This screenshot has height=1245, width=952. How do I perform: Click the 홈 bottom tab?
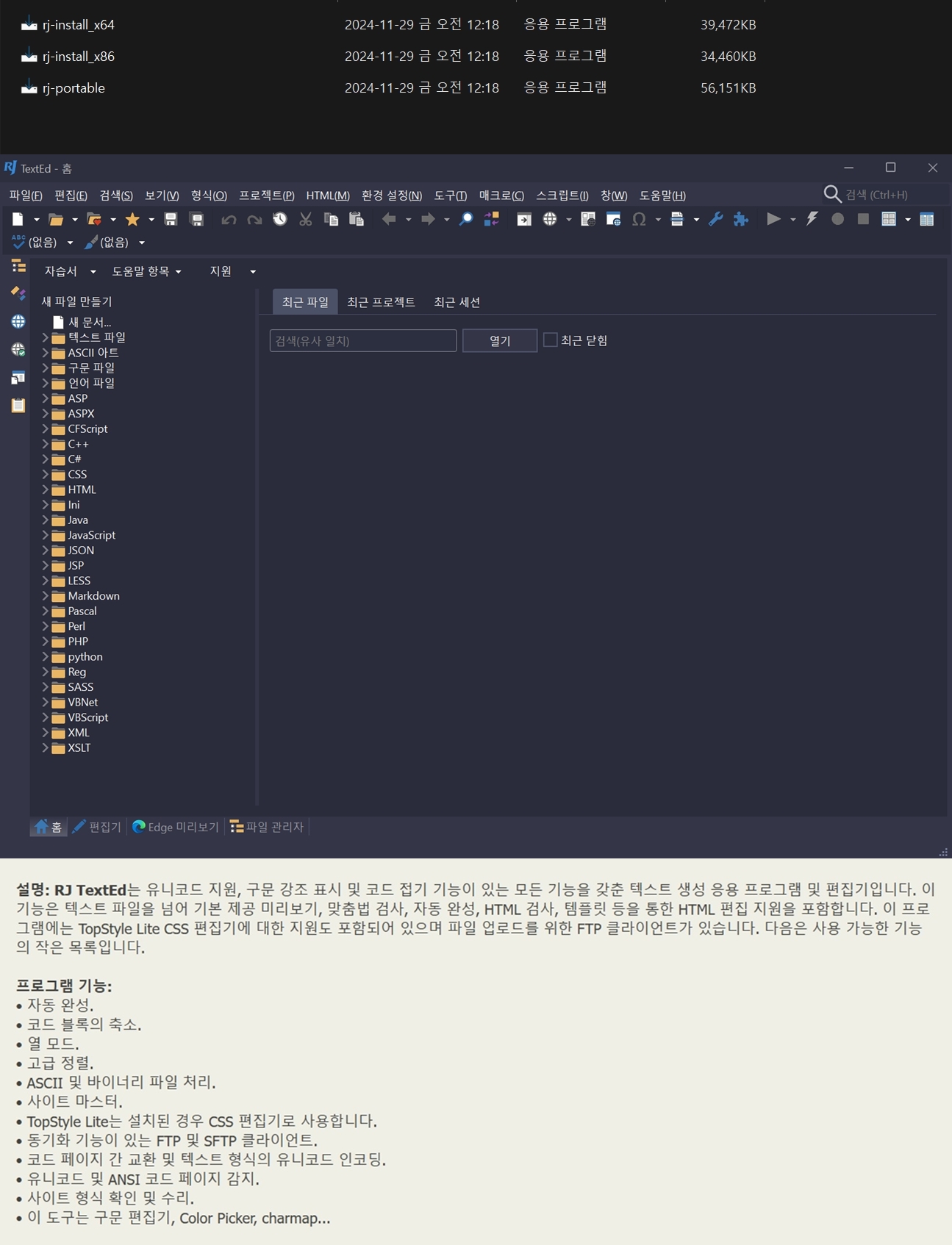(49, 827)
